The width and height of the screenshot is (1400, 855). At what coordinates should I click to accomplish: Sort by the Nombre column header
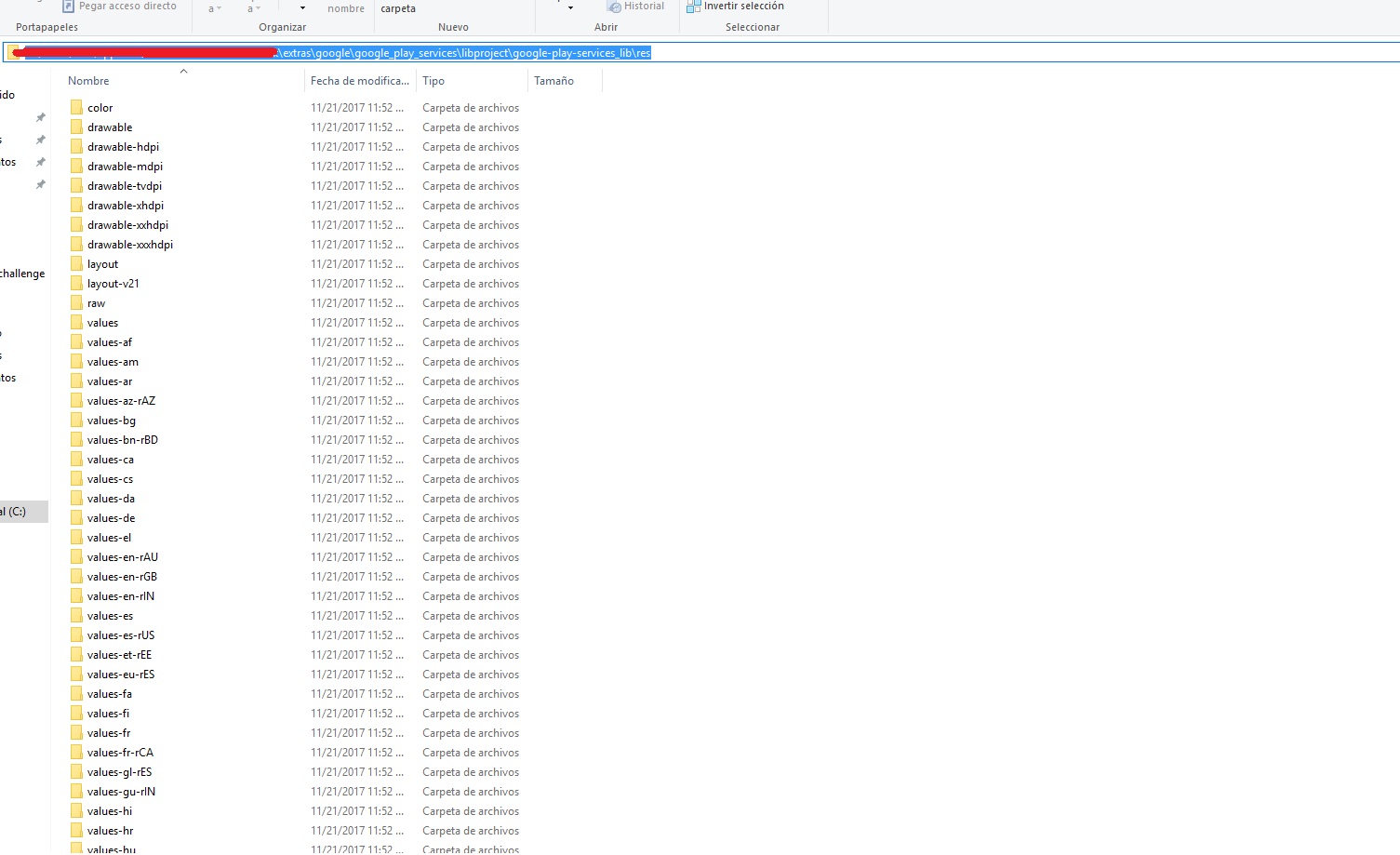tap(88, 81)
